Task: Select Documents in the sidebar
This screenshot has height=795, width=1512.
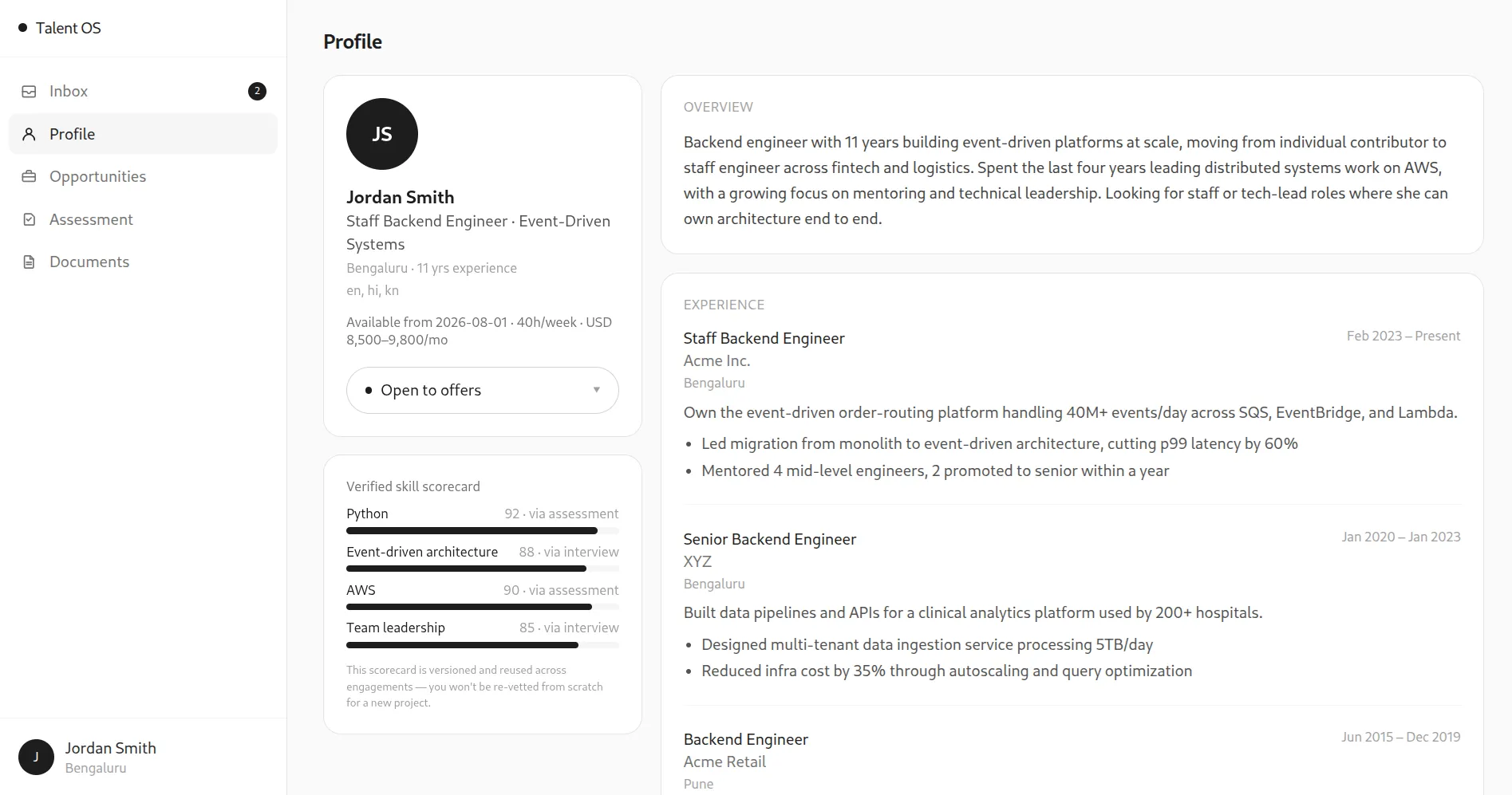Action: [x=143, y=262]
